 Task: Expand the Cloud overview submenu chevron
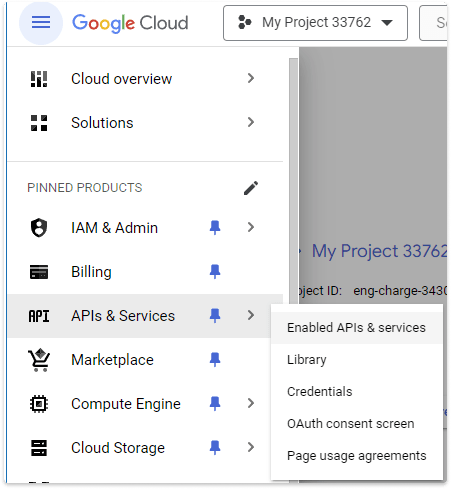pyautogui.click(x=251, y=79)
